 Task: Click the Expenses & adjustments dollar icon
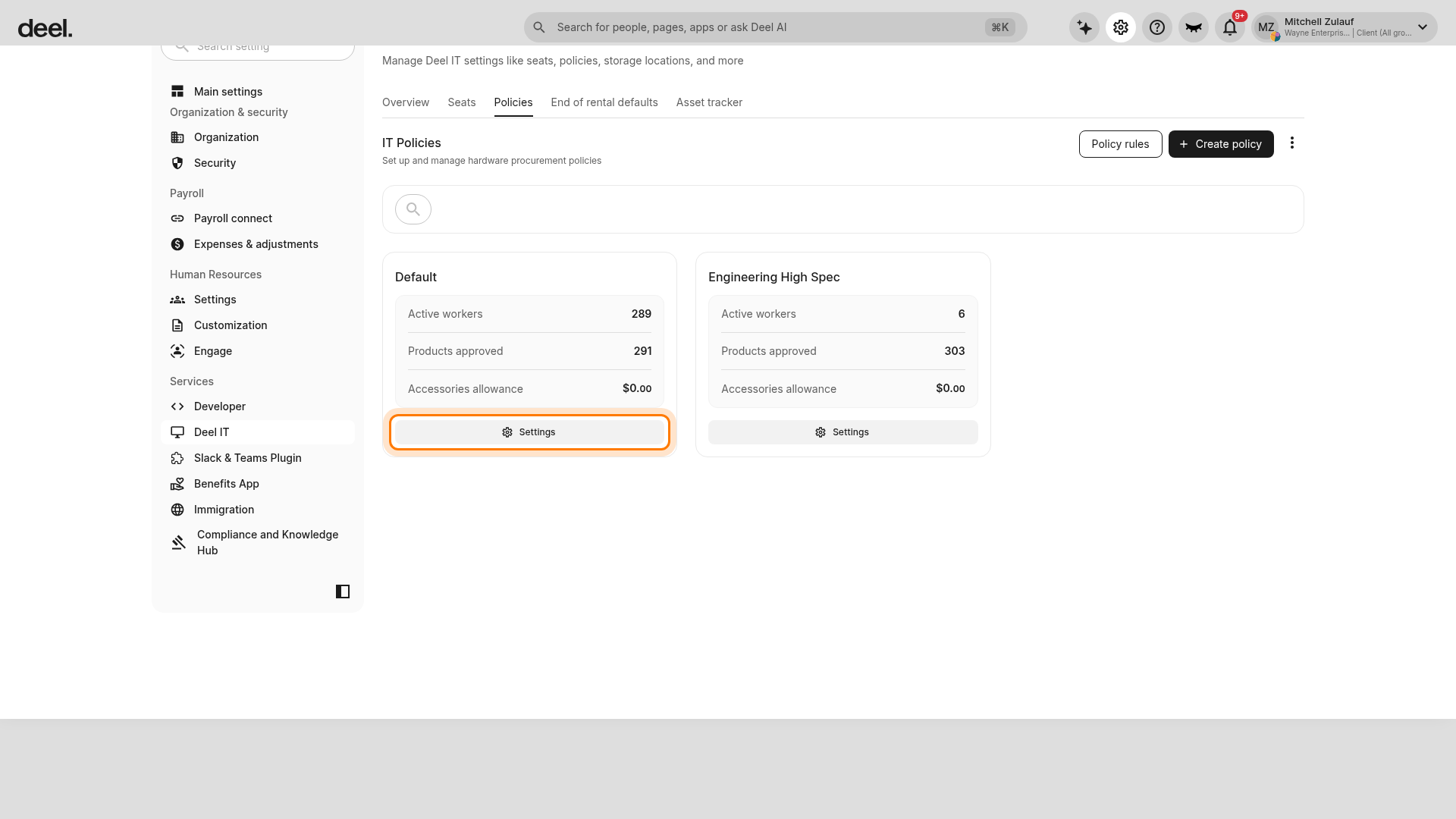pos(177,244)
